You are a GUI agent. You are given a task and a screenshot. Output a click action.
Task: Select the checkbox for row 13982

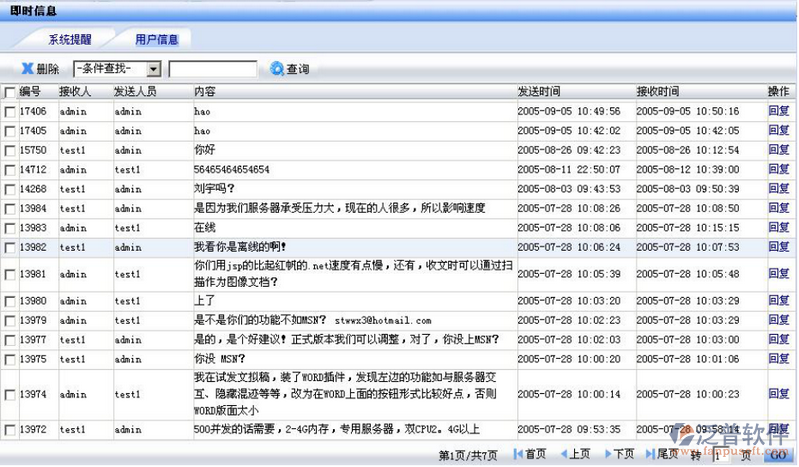10,247
